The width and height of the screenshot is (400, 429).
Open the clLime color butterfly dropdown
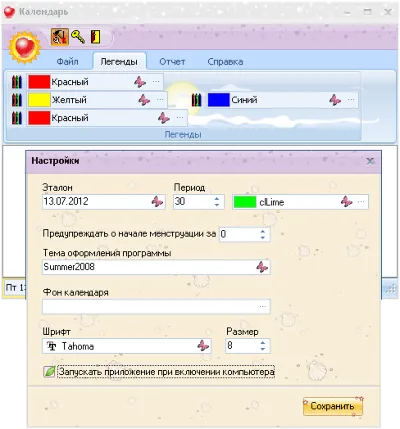(346, 202)
